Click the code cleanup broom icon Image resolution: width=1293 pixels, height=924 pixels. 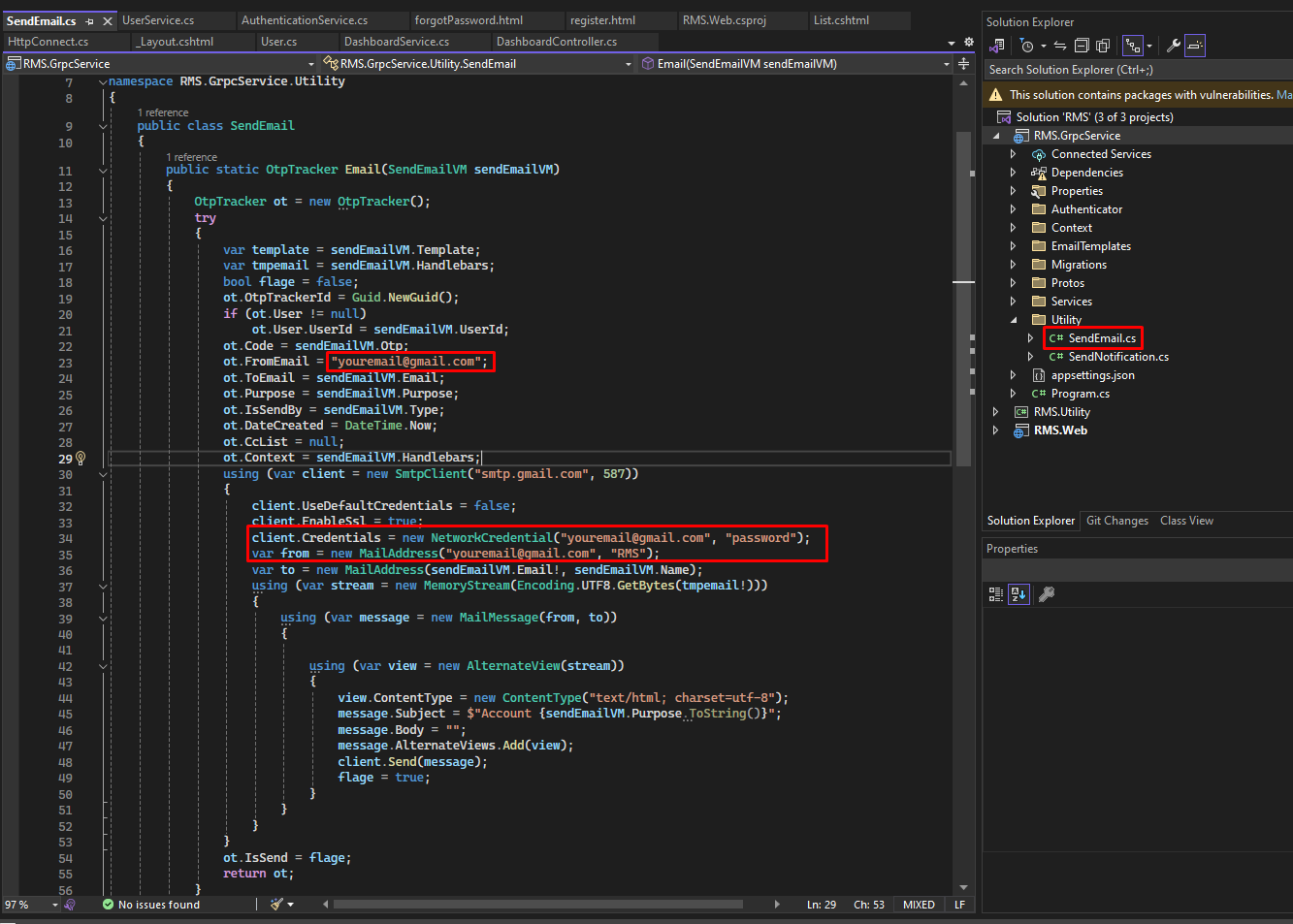277,905
